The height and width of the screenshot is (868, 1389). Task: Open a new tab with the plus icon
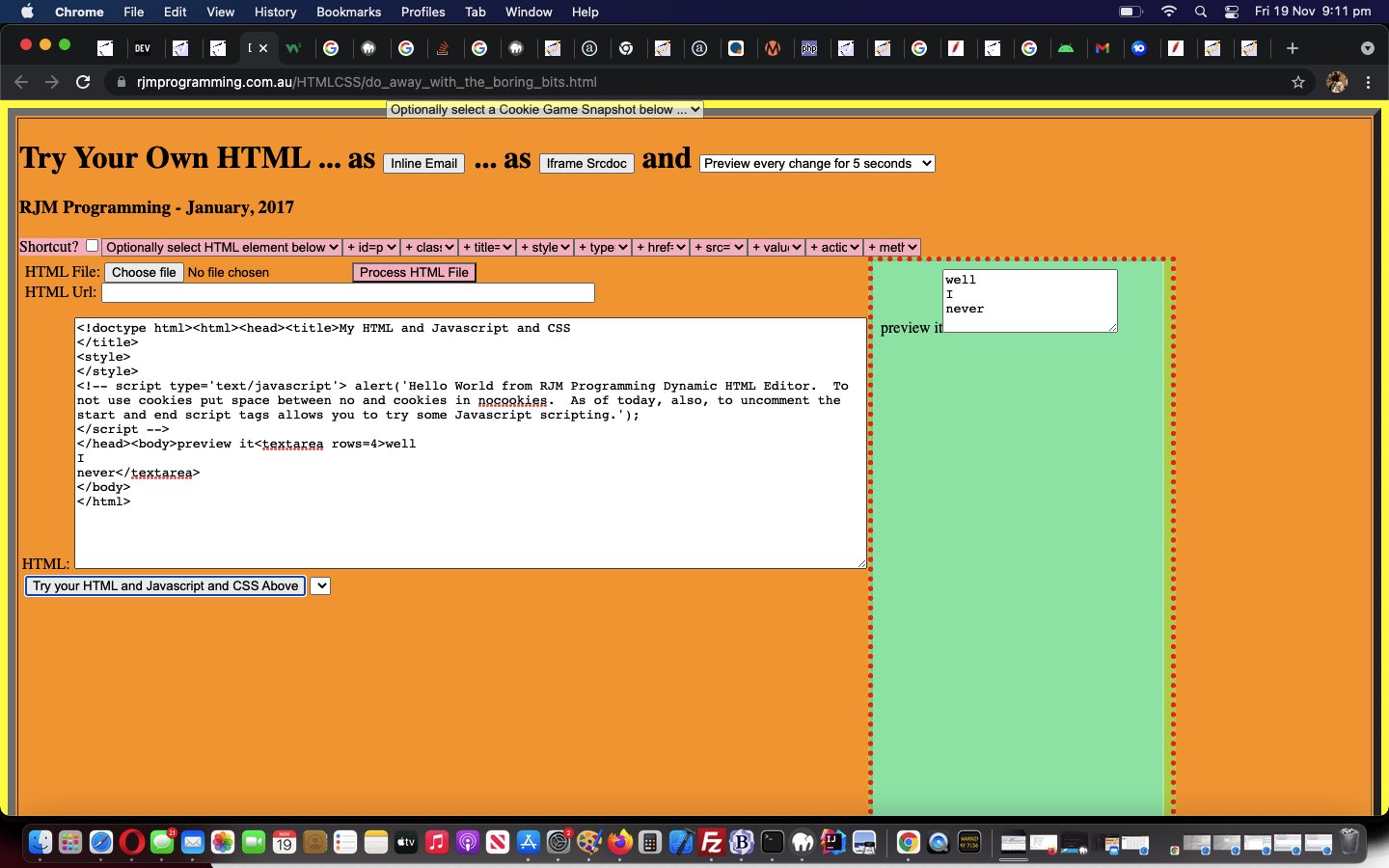pos(1293,48)
